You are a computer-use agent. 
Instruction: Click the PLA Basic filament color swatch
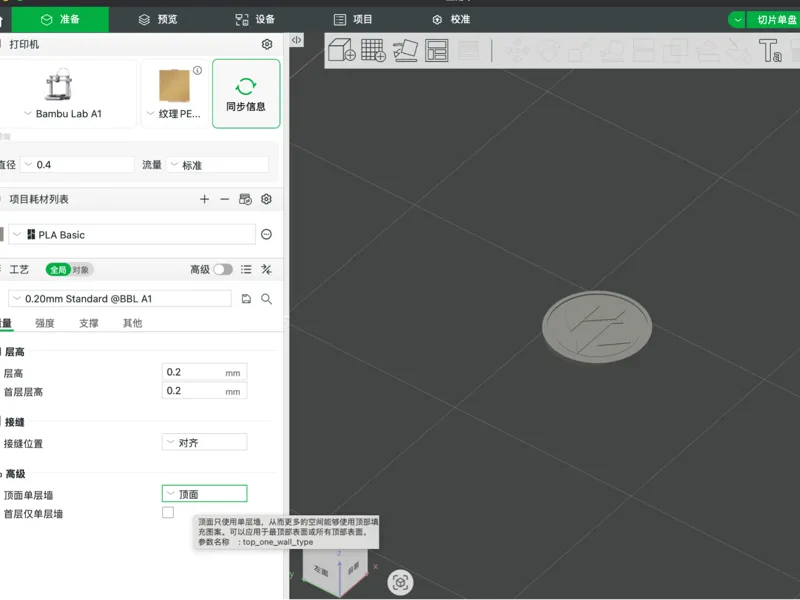2,234
